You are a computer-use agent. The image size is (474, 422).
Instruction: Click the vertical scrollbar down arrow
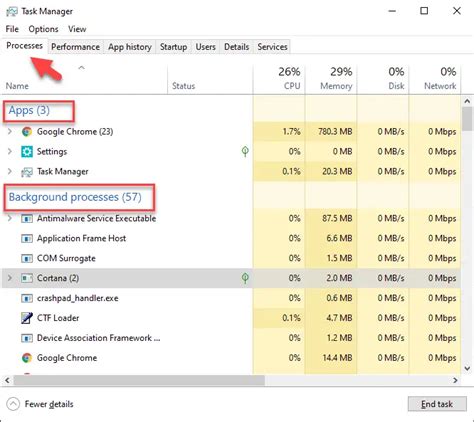coord(467,368)
